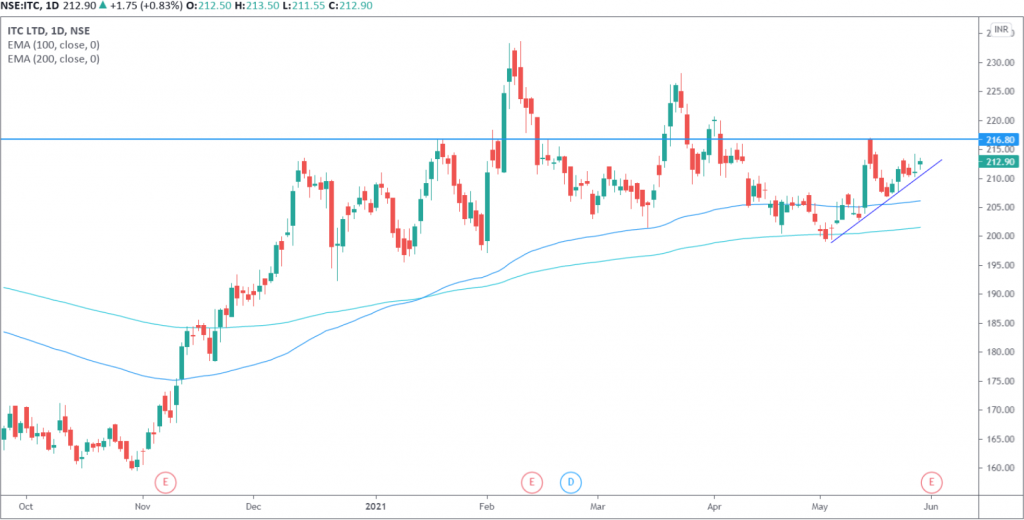
Task: Click the tallest green candle in early February
Action: [x=502, y=132]
